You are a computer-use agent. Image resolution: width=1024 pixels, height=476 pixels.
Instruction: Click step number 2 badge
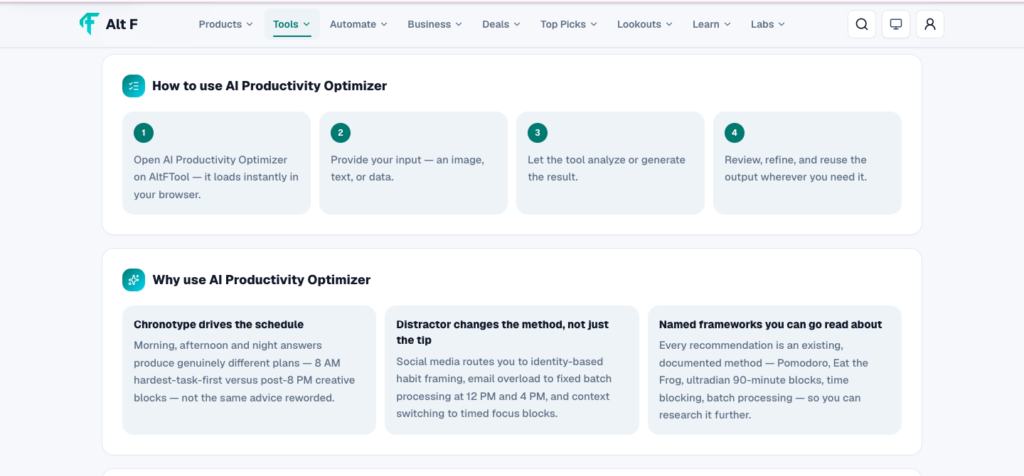point(340,133)
